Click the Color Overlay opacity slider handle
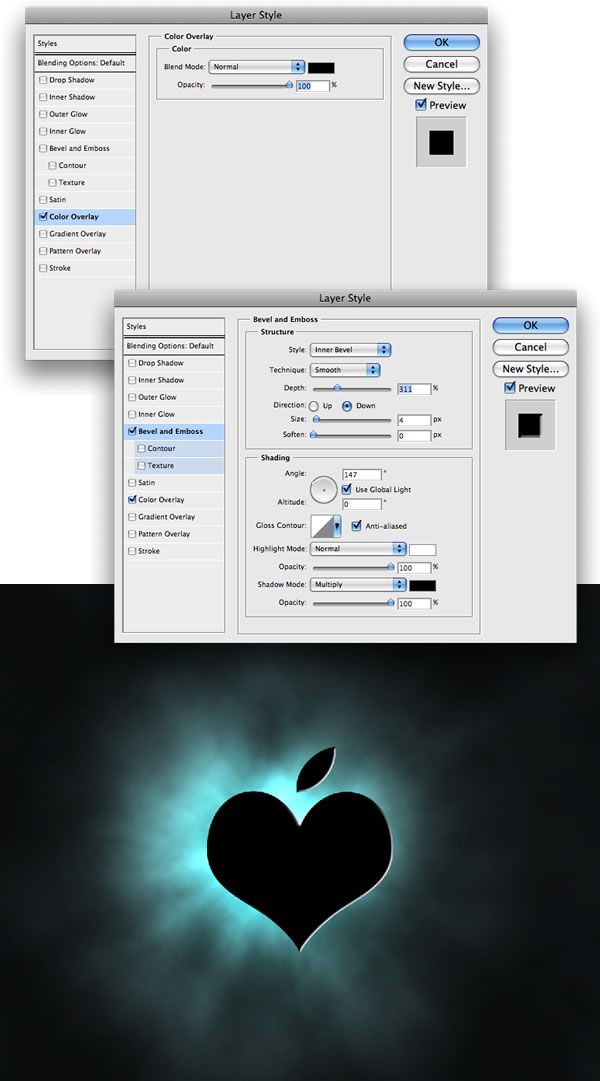 coord(289,85)
